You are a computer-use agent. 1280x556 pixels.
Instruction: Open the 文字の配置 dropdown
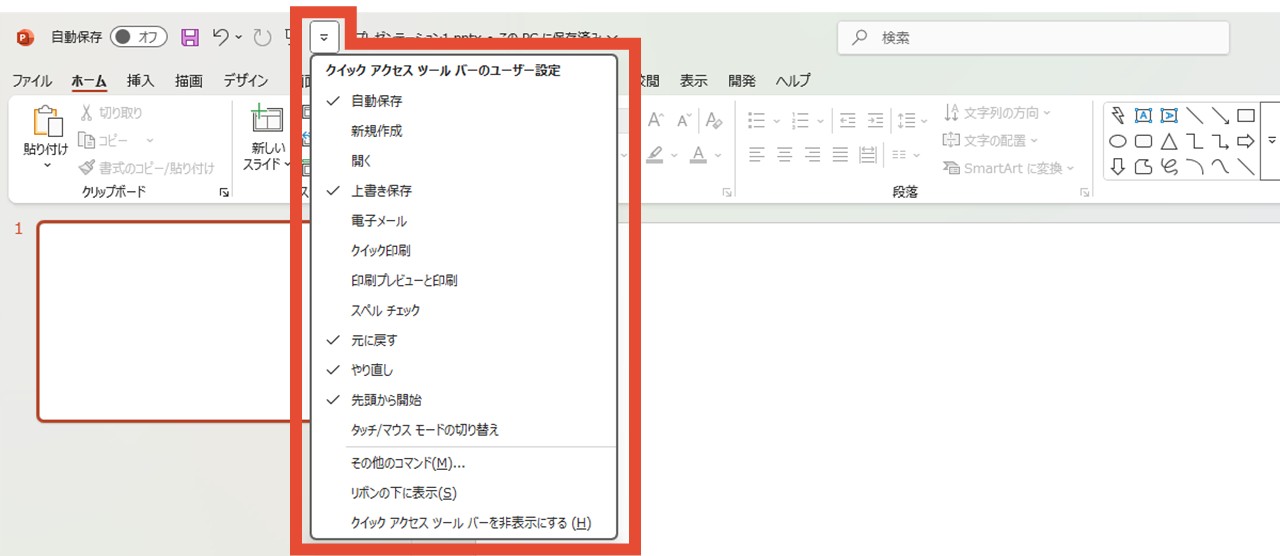click(x=1034, y=141)
